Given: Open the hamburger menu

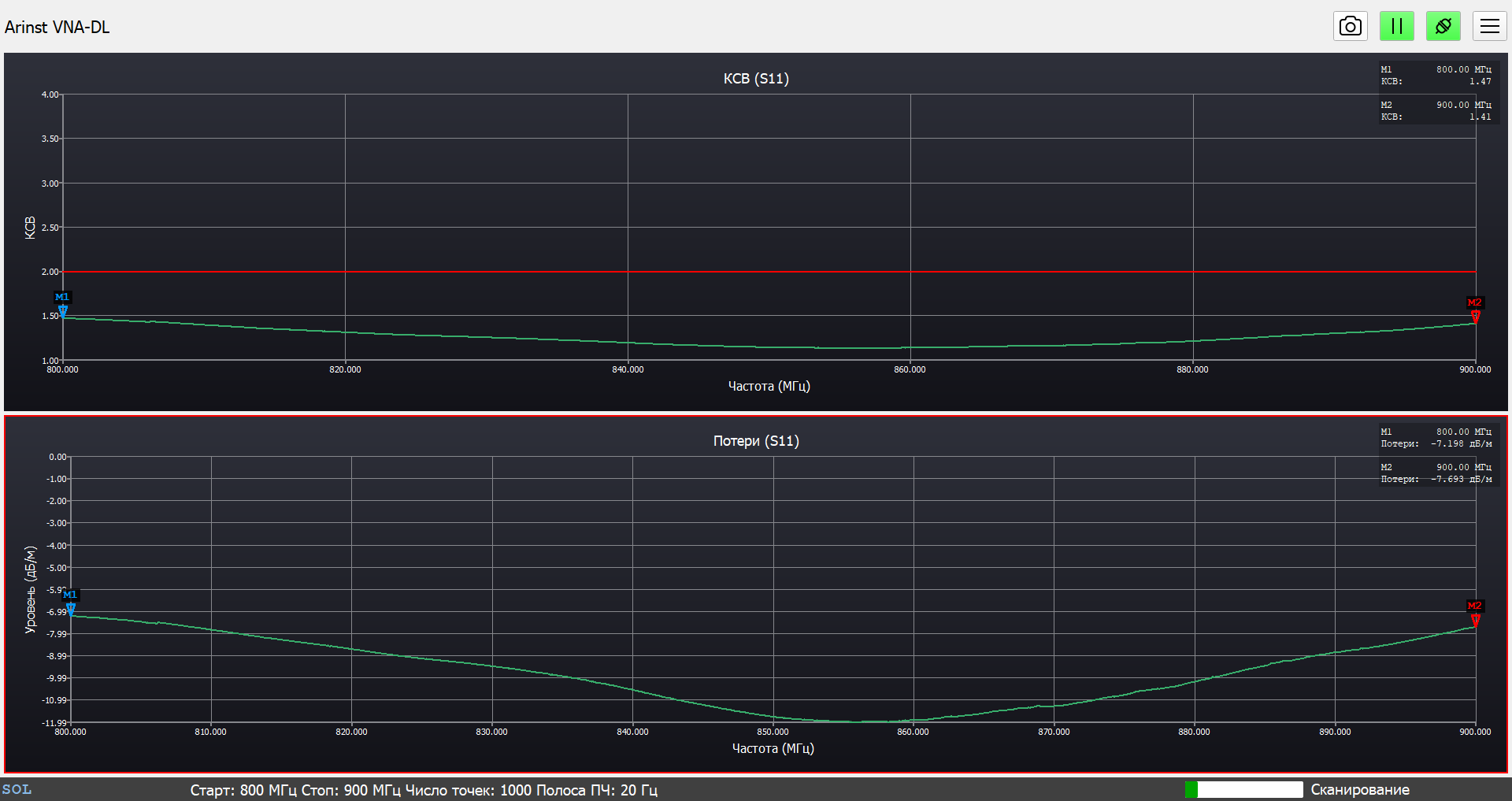Looking at the screenshot, I should tap(1489, 26).
